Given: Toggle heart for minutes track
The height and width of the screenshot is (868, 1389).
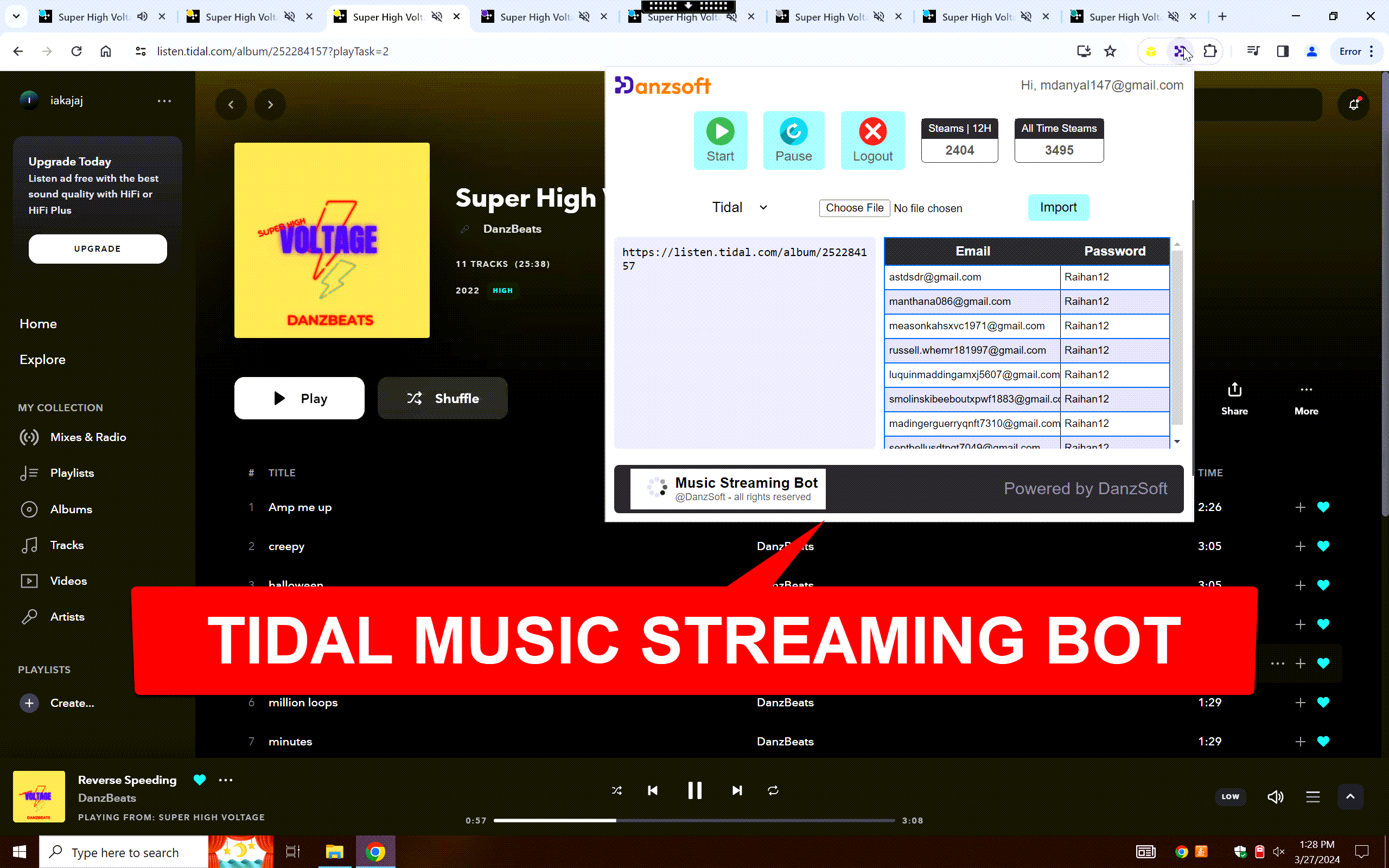Looking at the screenshot, I should [1323, 741].
